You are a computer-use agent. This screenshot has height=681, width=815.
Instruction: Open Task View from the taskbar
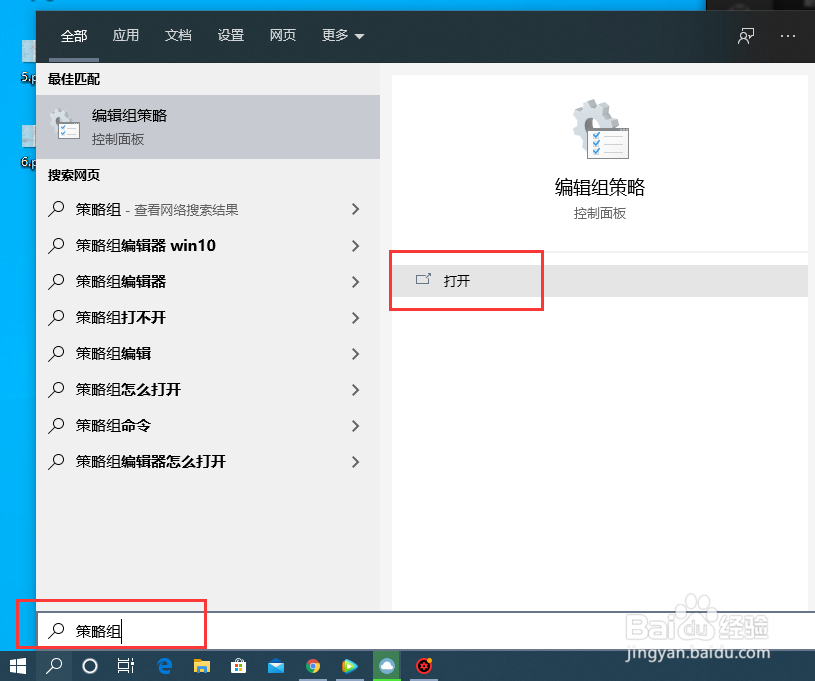(125, 666)
